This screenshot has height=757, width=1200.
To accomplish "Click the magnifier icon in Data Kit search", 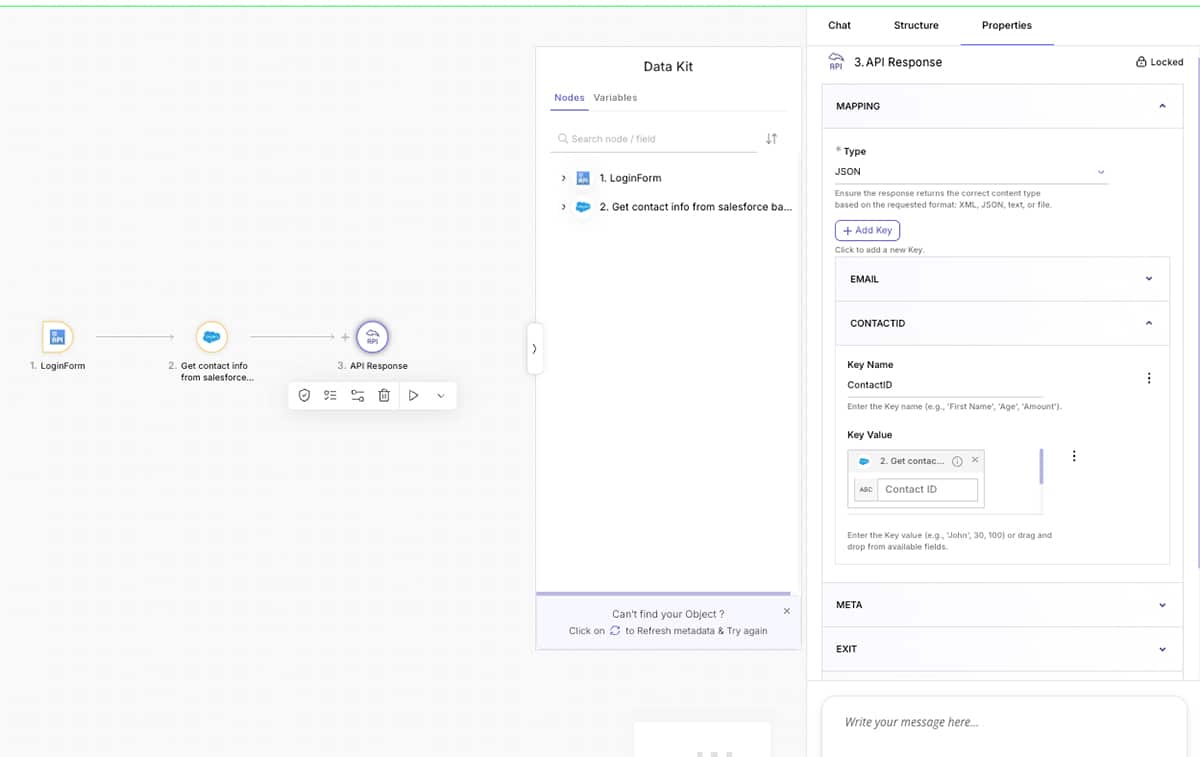I will click(x=563, y=139).
